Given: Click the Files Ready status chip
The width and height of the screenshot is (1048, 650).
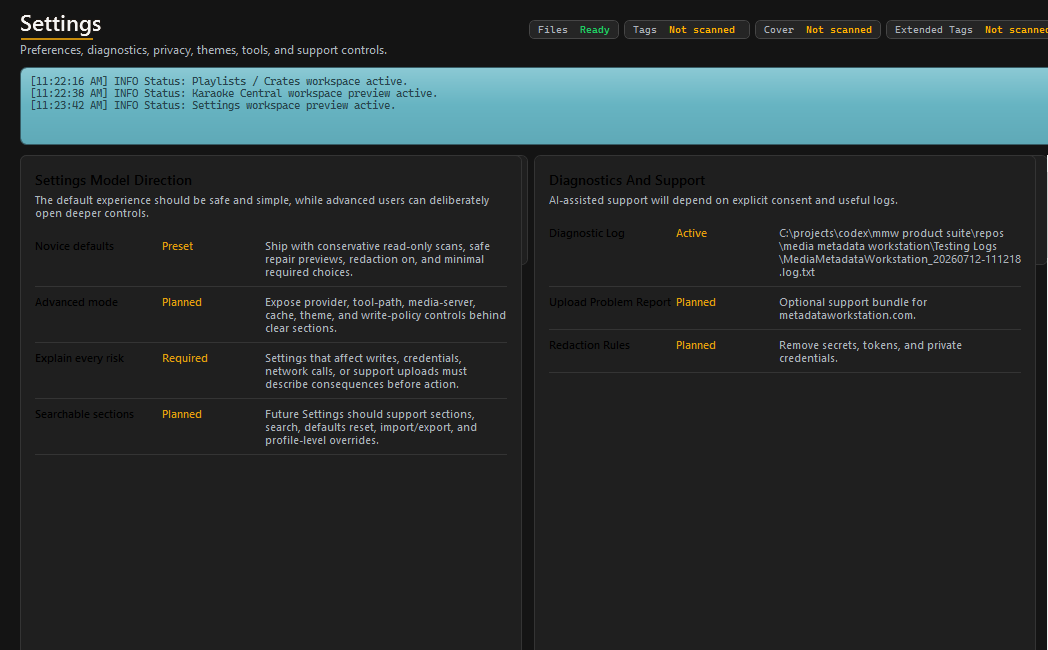Looking at the screenshot, I should click(x=573, y=30).
